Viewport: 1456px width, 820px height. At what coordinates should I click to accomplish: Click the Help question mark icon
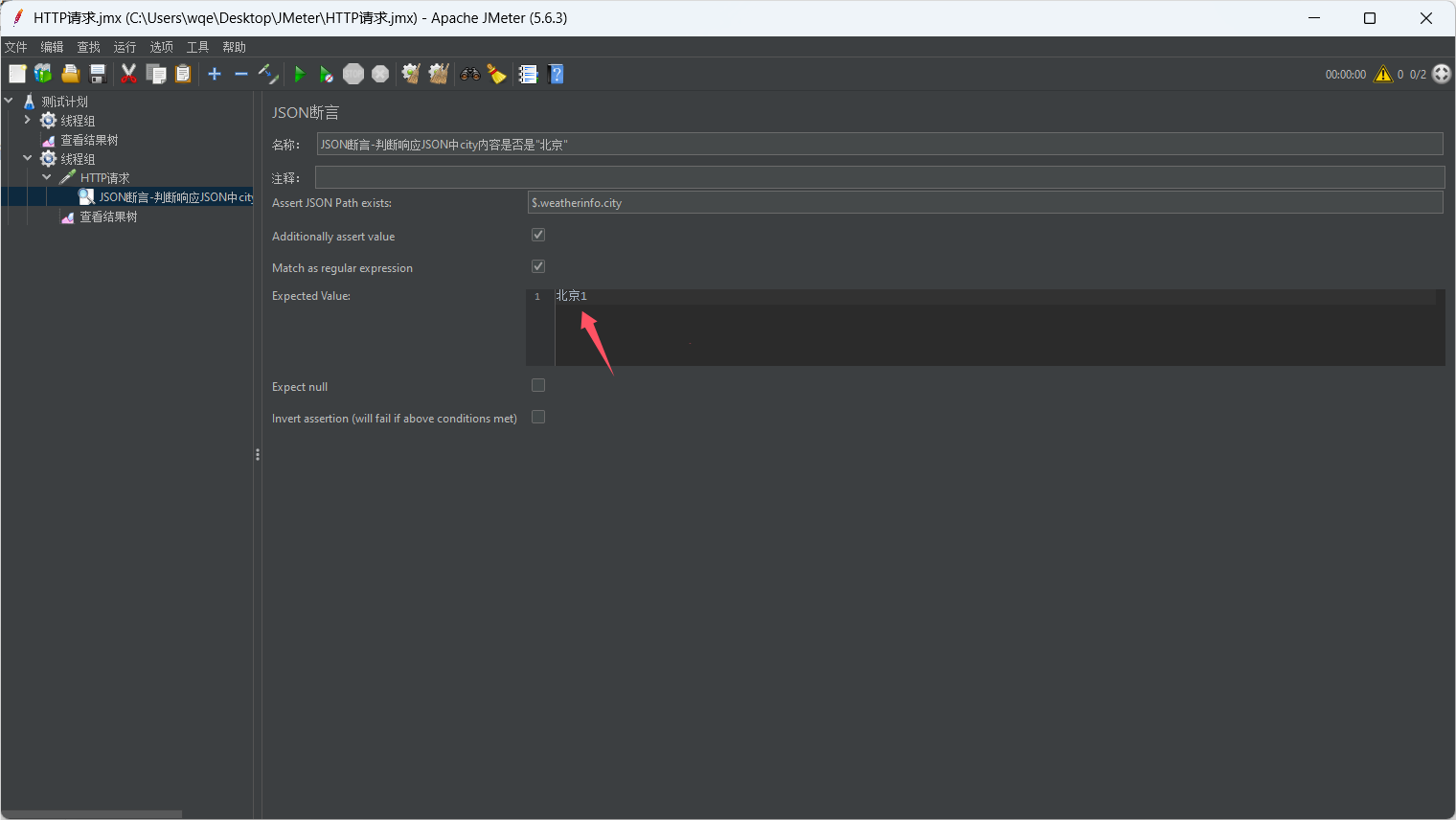pos(556,74)
